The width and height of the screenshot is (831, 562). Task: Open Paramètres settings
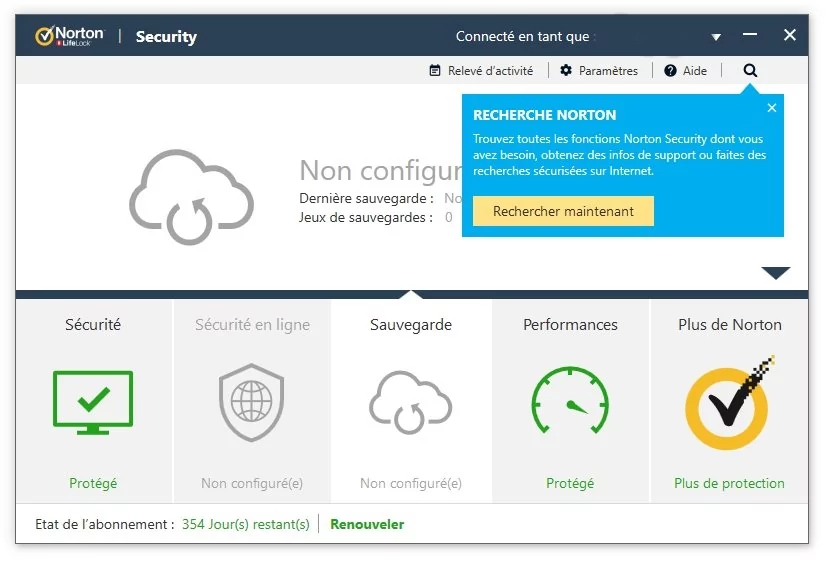click(599, 71)
